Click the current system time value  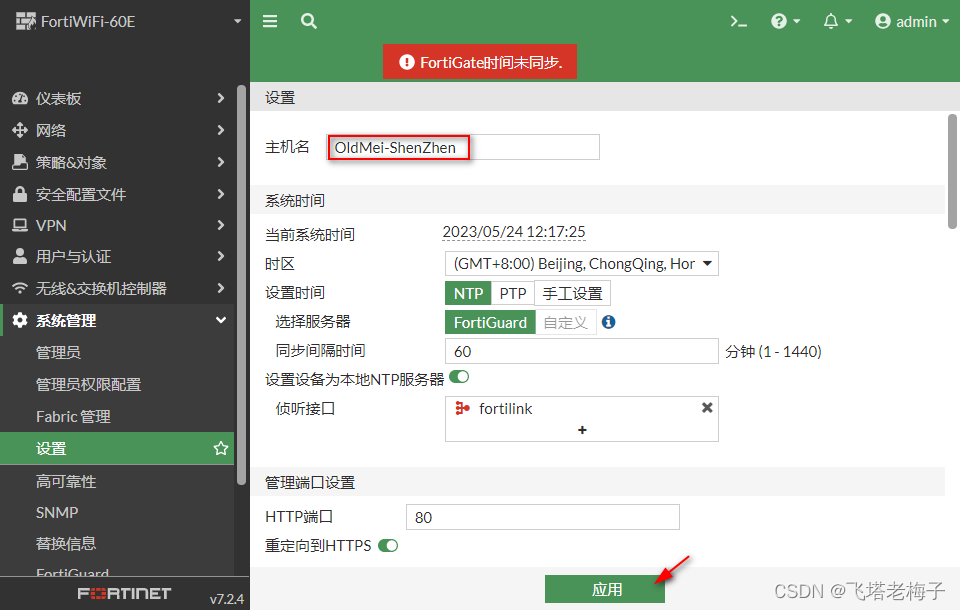click(514, 232)
